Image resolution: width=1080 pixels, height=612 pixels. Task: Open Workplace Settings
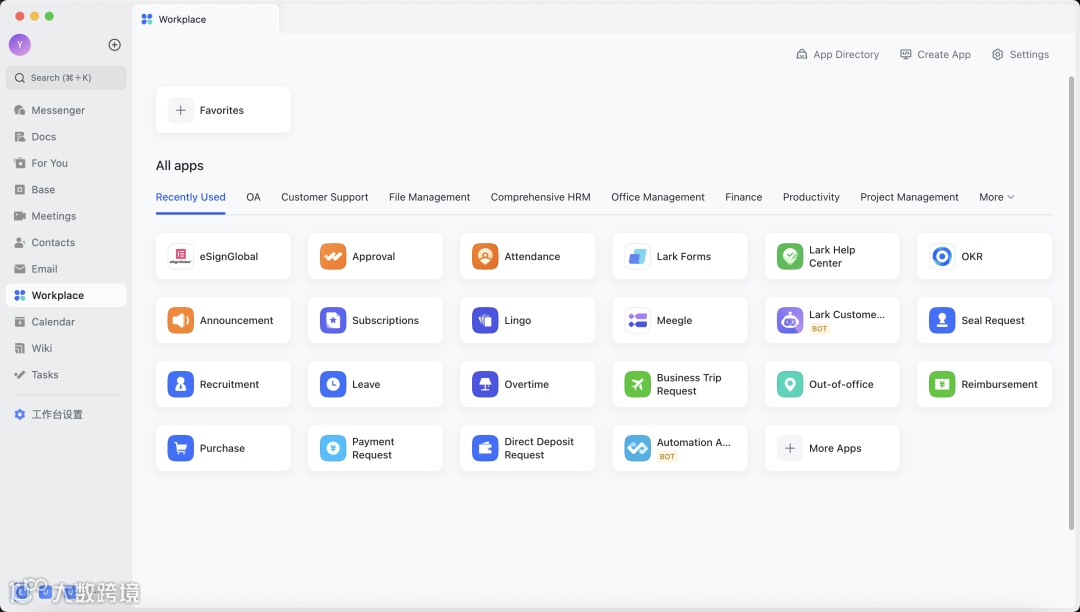click(x=1020, y=54)
